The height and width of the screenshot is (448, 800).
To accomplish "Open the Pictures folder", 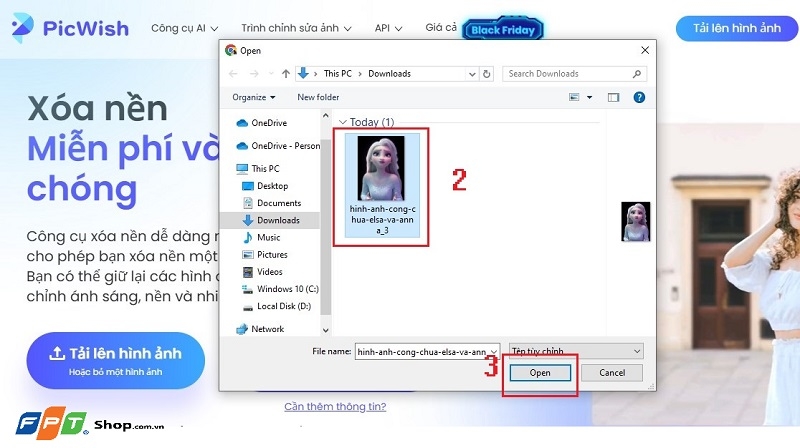I will click(265, 255).
